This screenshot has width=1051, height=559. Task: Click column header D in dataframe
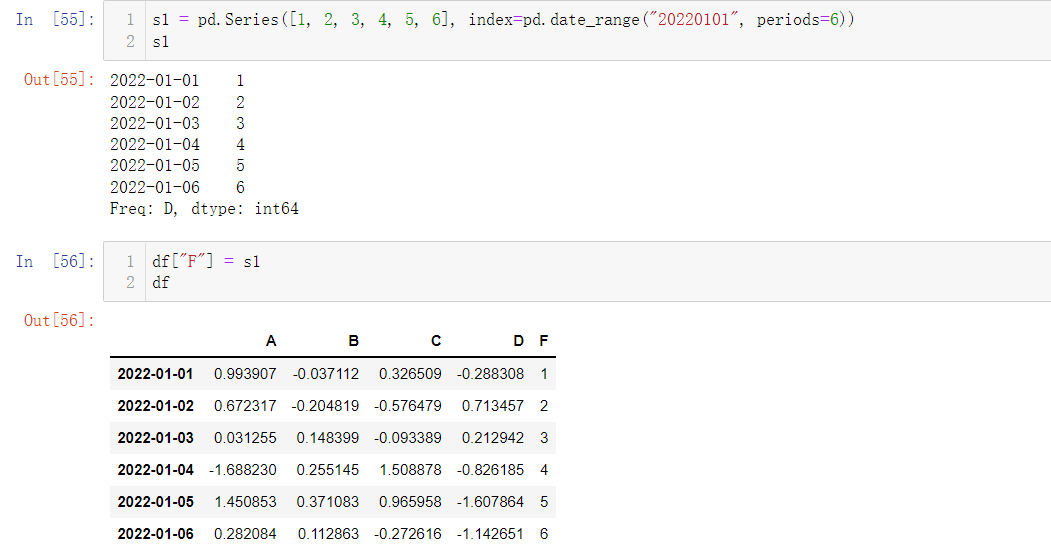tap(518, 341)
